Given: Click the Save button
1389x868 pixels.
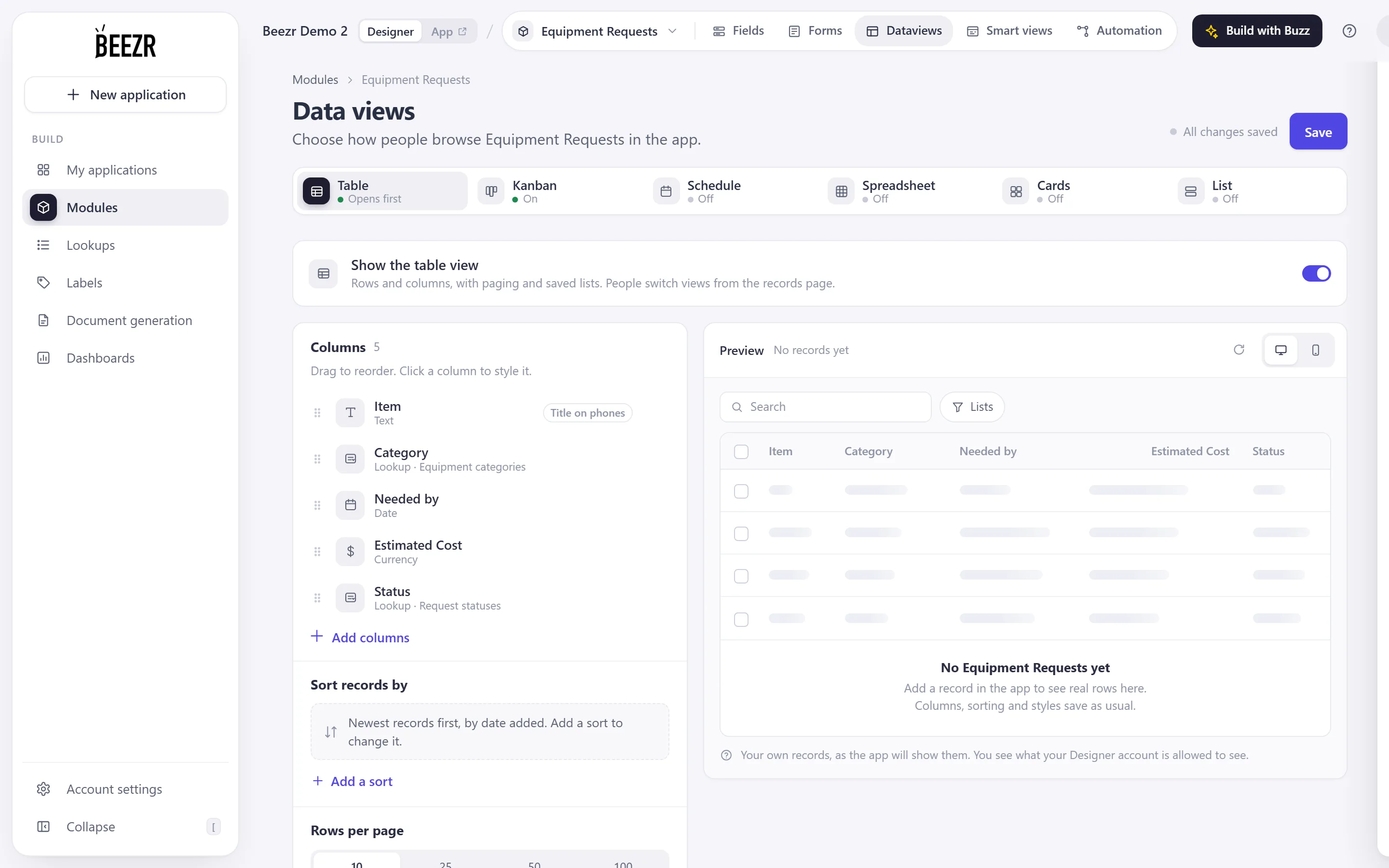Looking at the screenshot, I should point(1318,132).
